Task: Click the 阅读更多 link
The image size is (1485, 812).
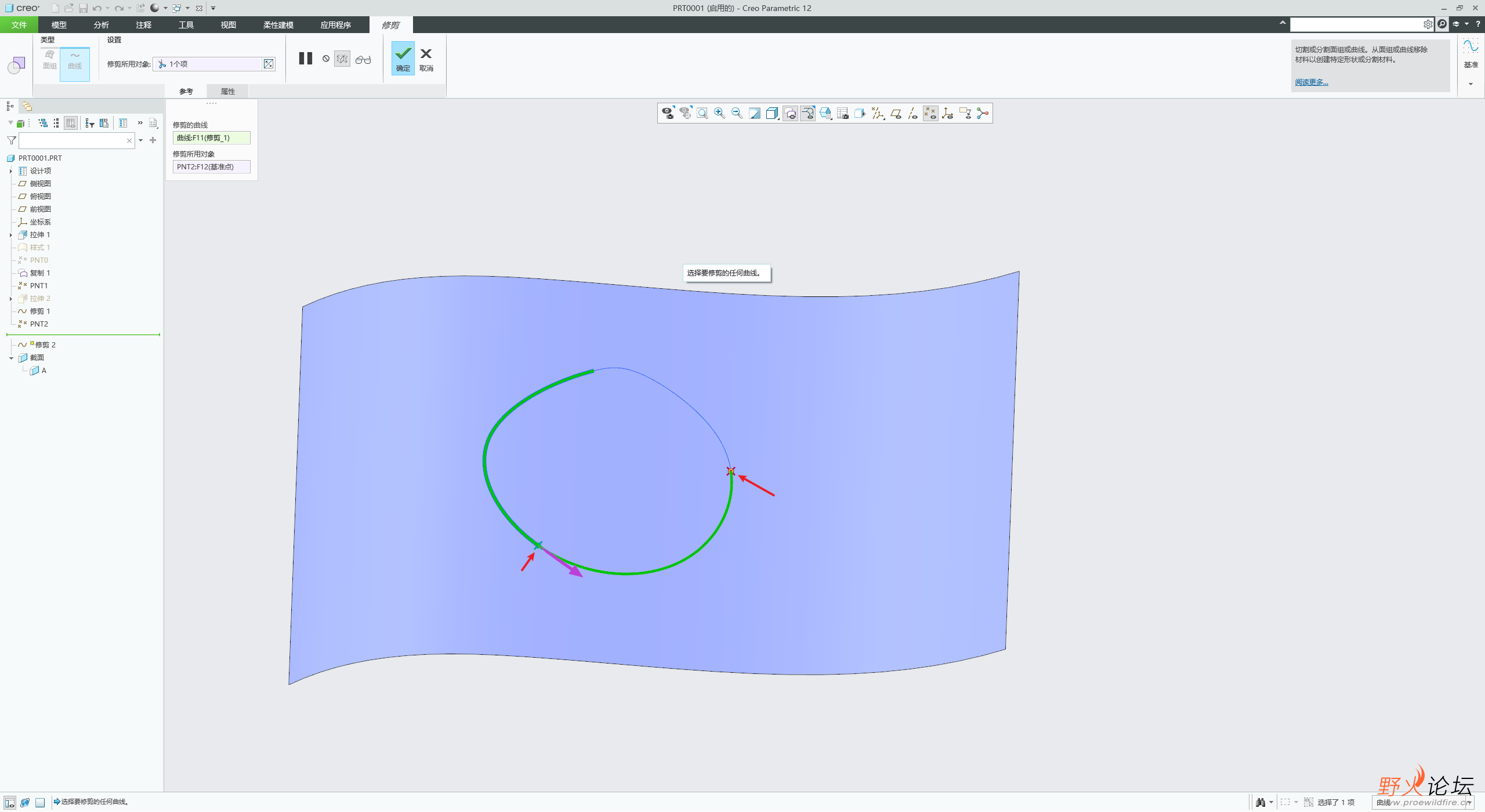Action: [1311, 82]
